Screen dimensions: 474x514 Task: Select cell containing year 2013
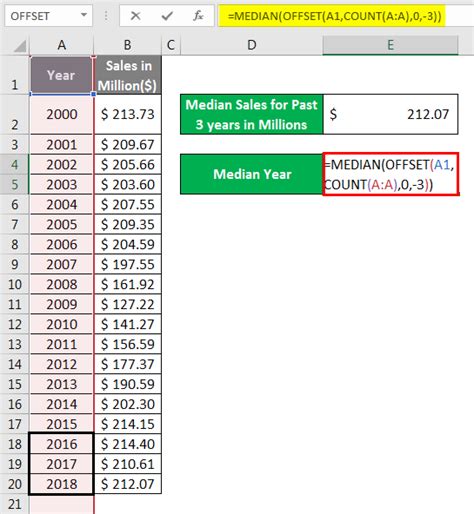tap(62, 384)
